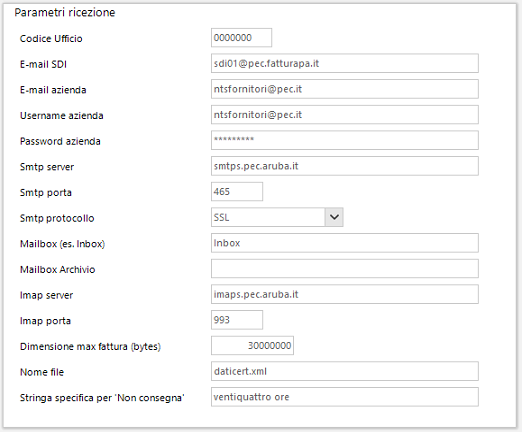Select the Username azienda field
This screenshot has width=522, height=432.
point(345,115)
